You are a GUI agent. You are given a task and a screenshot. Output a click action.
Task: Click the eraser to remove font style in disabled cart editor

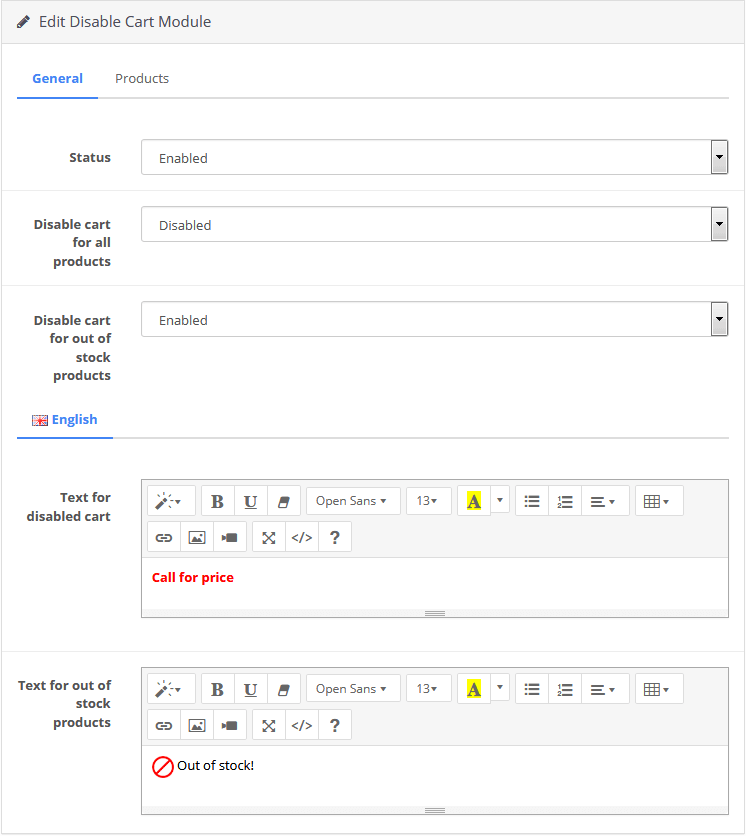(284, 501)
